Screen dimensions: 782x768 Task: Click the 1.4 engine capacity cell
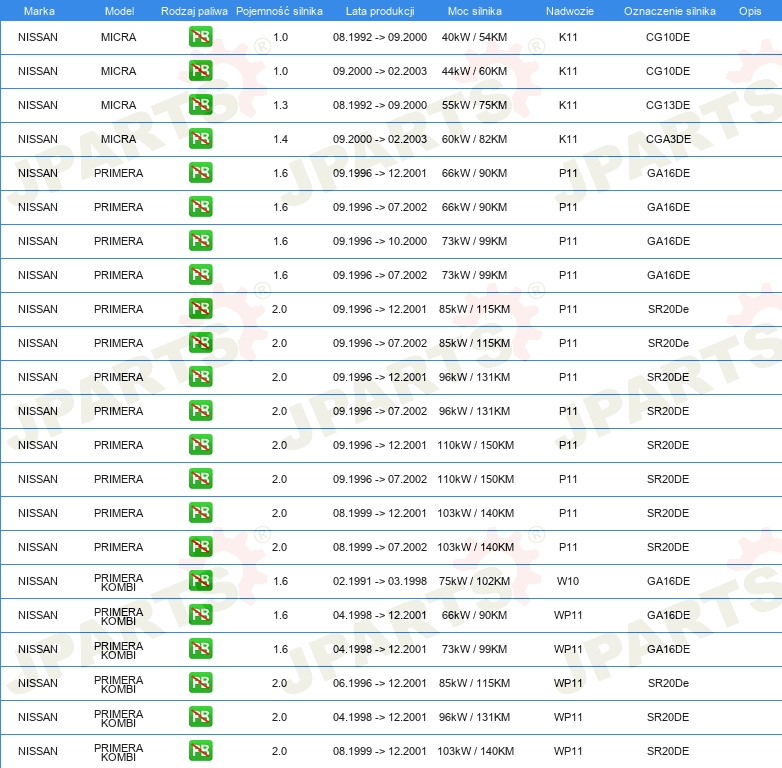pos(280,139)
